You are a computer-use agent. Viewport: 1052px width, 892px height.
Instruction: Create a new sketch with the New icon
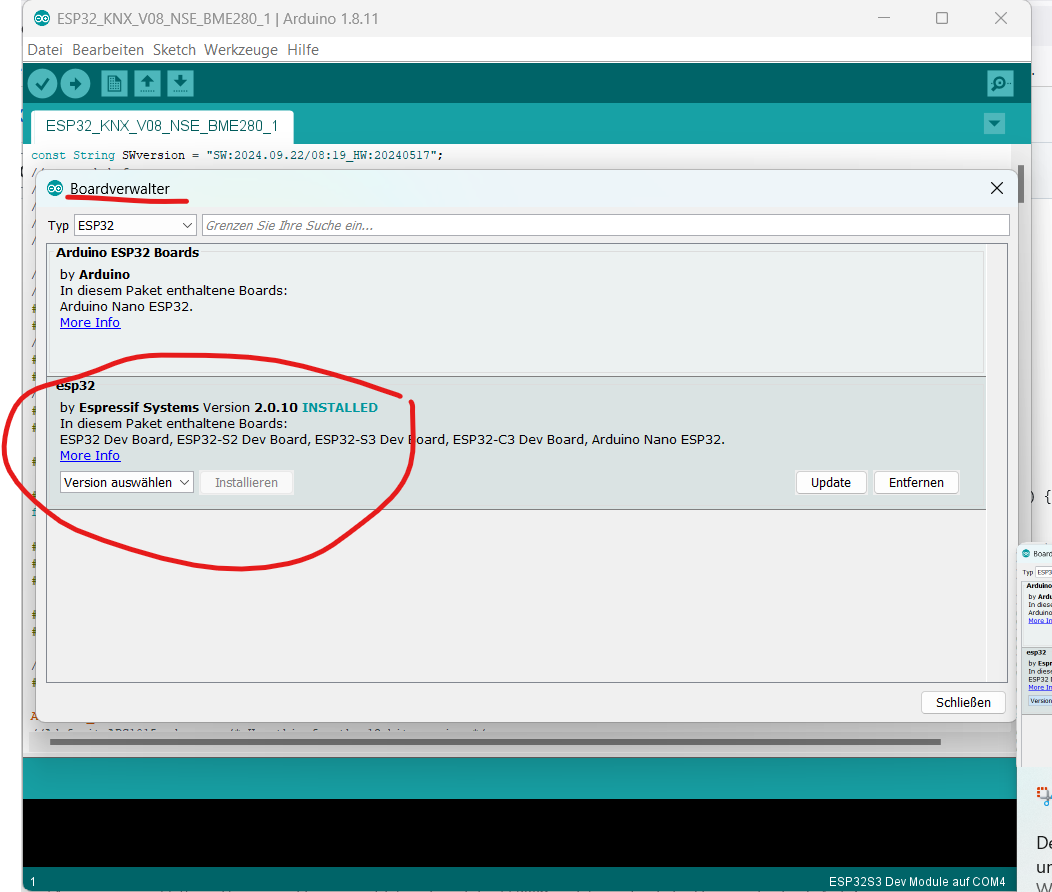(x=114, y=84)
